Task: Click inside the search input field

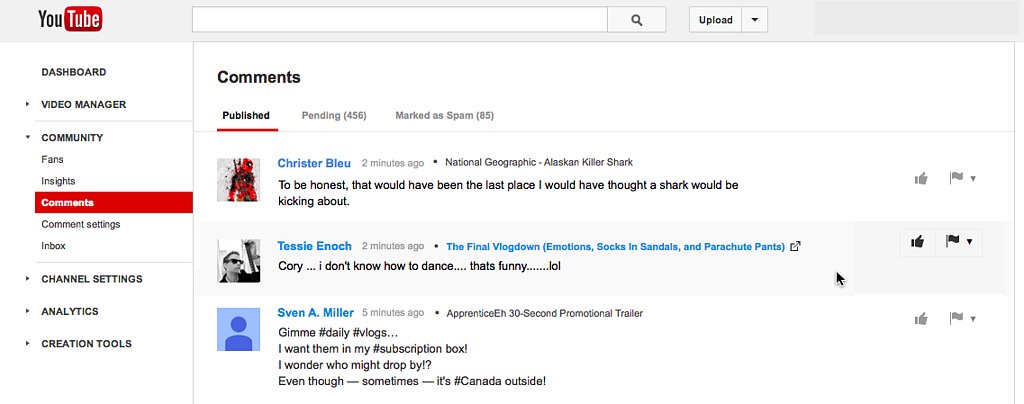Action: pyautogui.click(x=400, y=20)
